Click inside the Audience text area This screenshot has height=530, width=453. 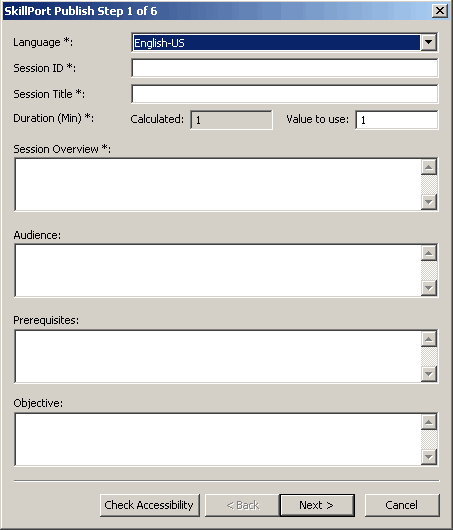[x=218, y=270]
